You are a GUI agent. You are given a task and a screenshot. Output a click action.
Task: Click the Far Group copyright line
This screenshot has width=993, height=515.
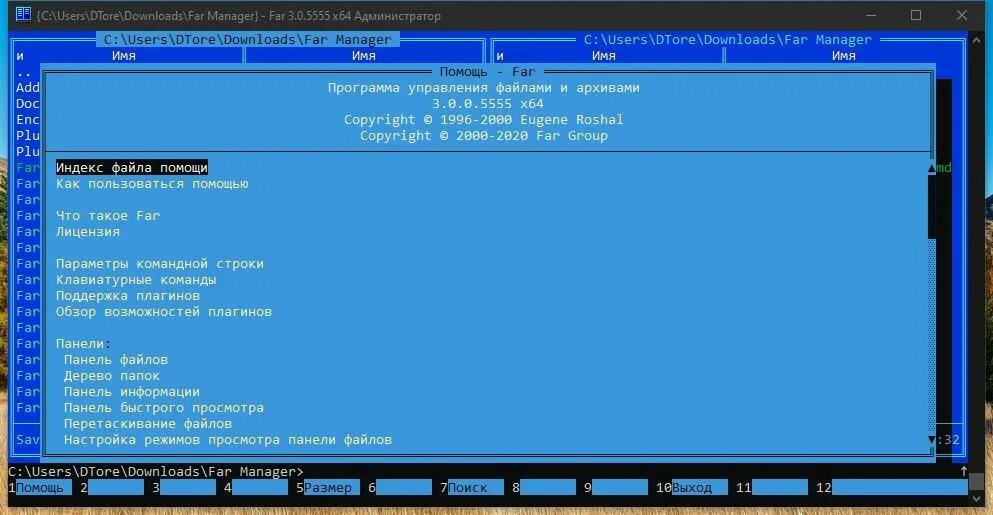click(x=484, y=136)
